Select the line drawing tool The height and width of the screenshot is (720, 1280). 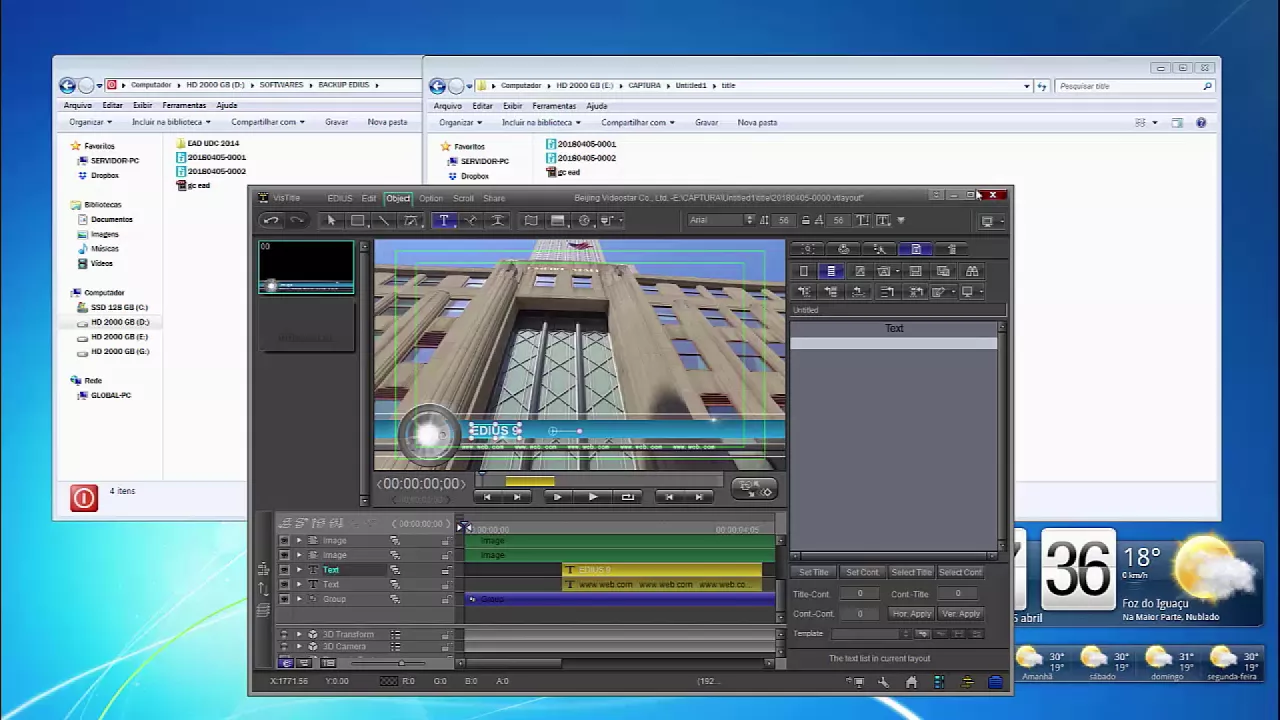point(383,220)
